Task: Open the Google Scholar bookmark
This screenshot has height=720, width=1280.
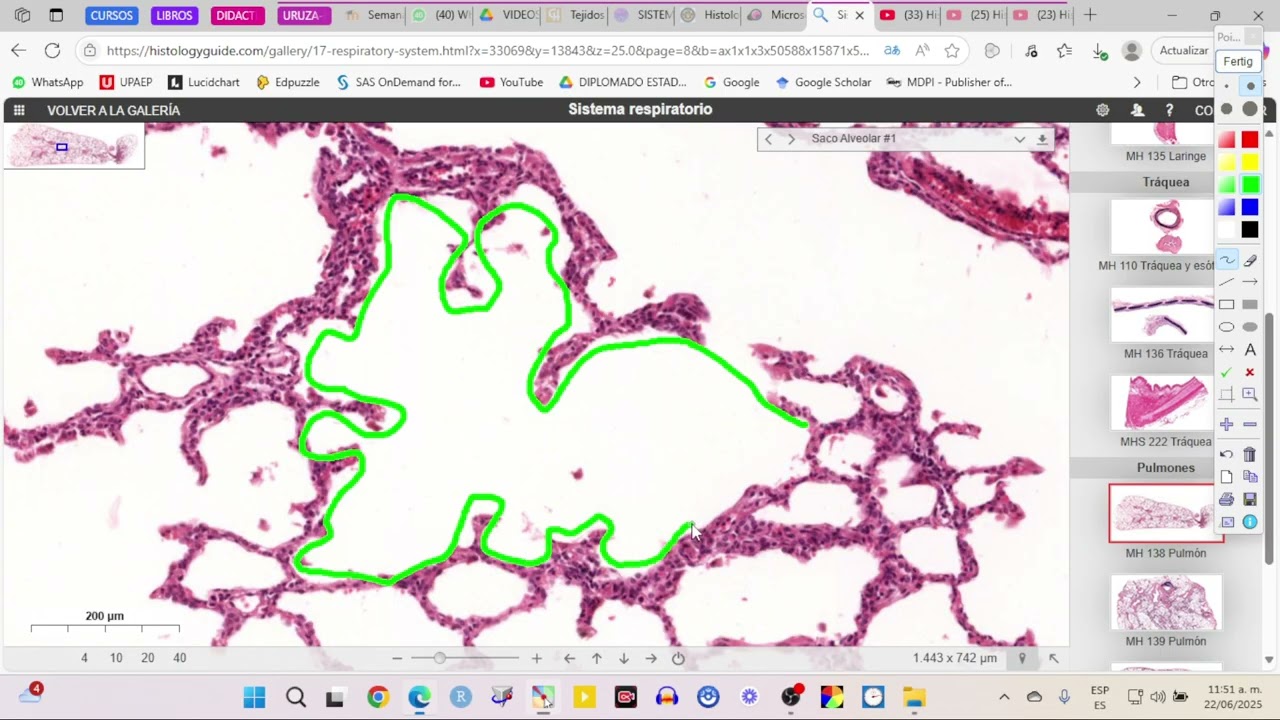Action: (823, 82)
